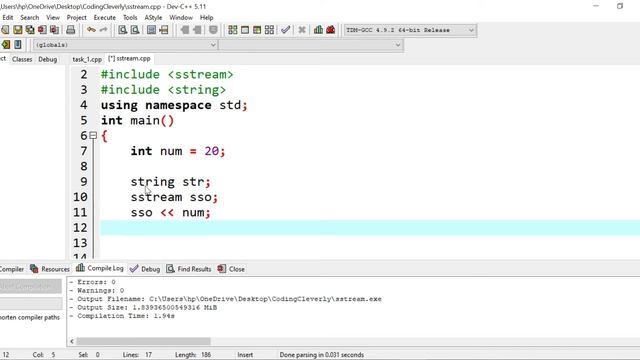
Task: Click the Close tab of bottom panel
Action: point(231,269)
